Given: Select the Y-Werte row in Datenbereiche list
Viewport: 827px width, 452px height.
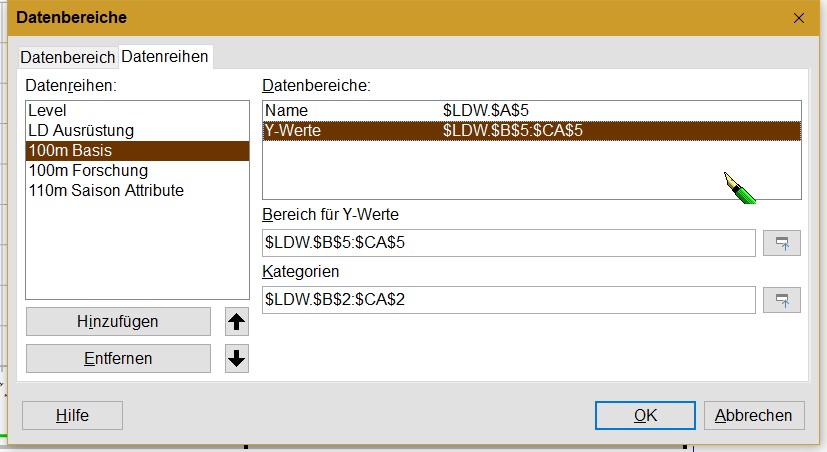Looking at the screenshot, I should (x=532, y=131).
